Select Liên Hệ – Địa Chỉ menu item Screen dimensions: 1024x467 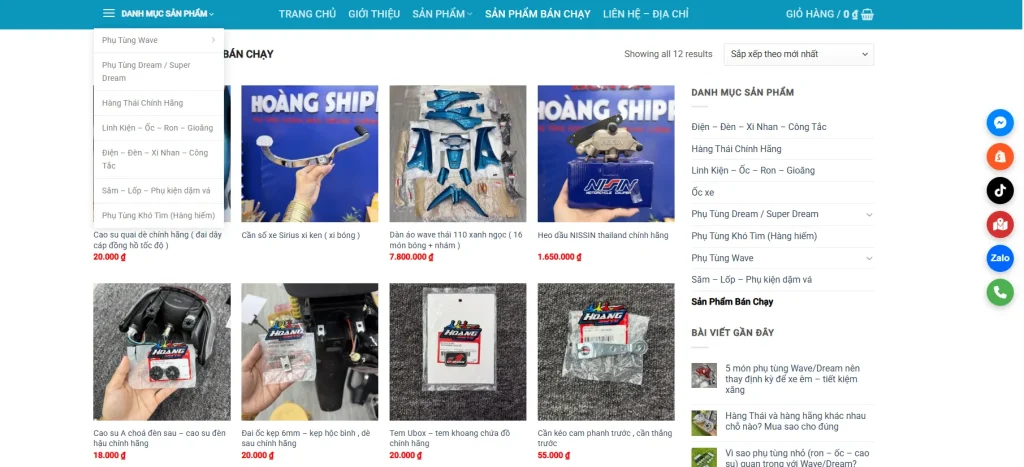tap(645, 14)
